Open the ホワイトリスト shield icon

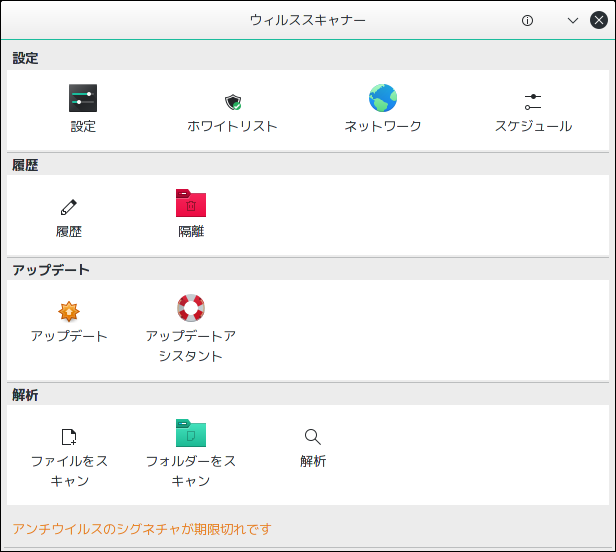pos(233,102)
